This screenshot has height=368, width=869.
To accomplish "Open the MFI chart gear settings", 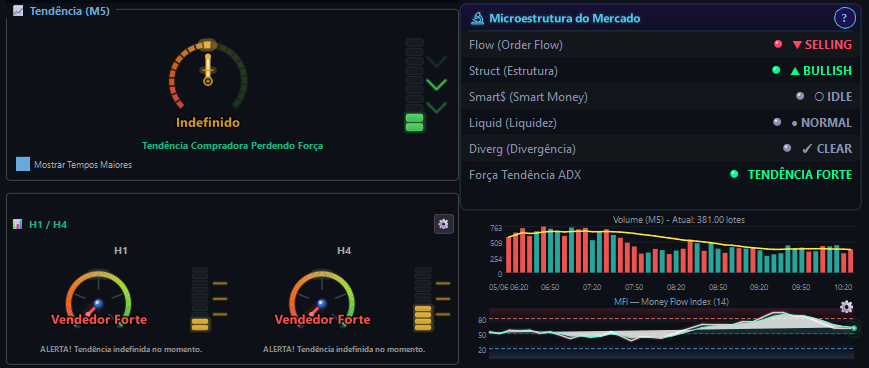I will (x=846, y=307).
